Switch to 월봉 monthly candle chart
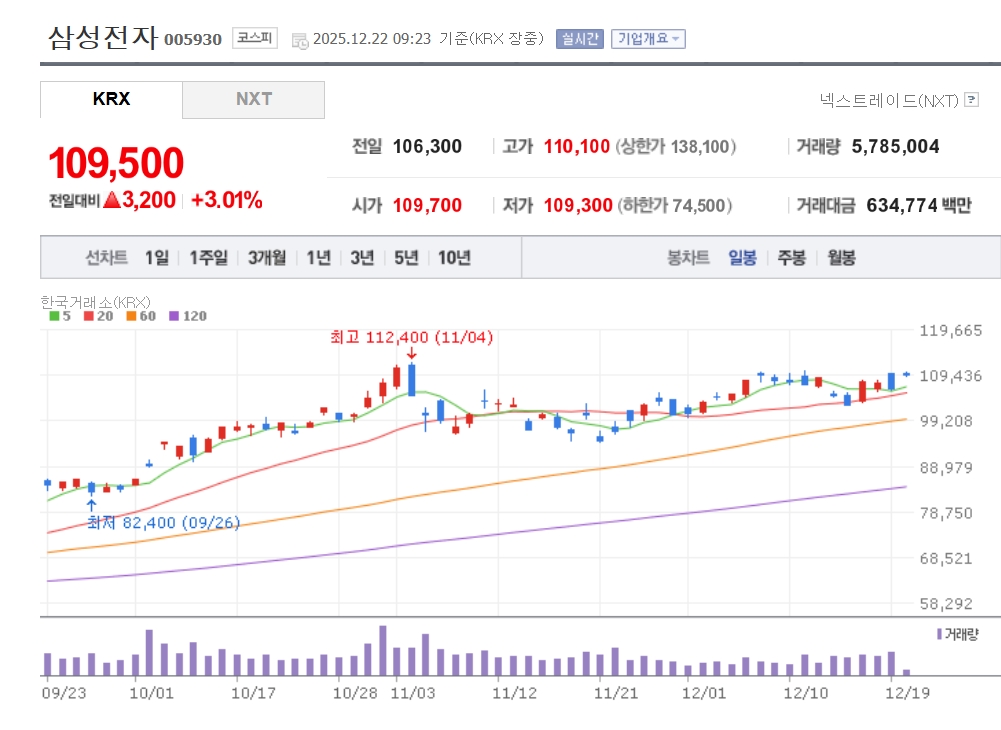The height and width of the screenshot is (730, 1001). 841,258
